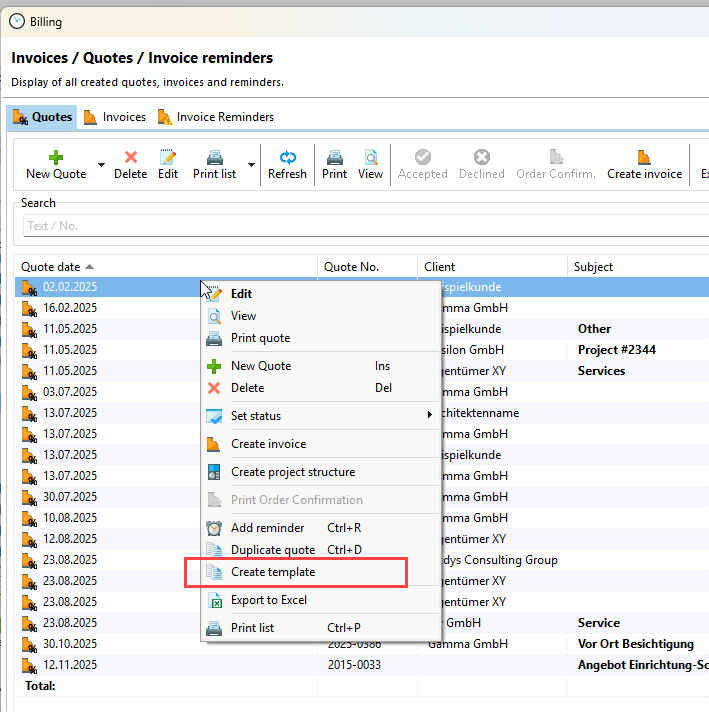Switch to the Invoices tab
709x712 pixels.
[x=115, y=117]
